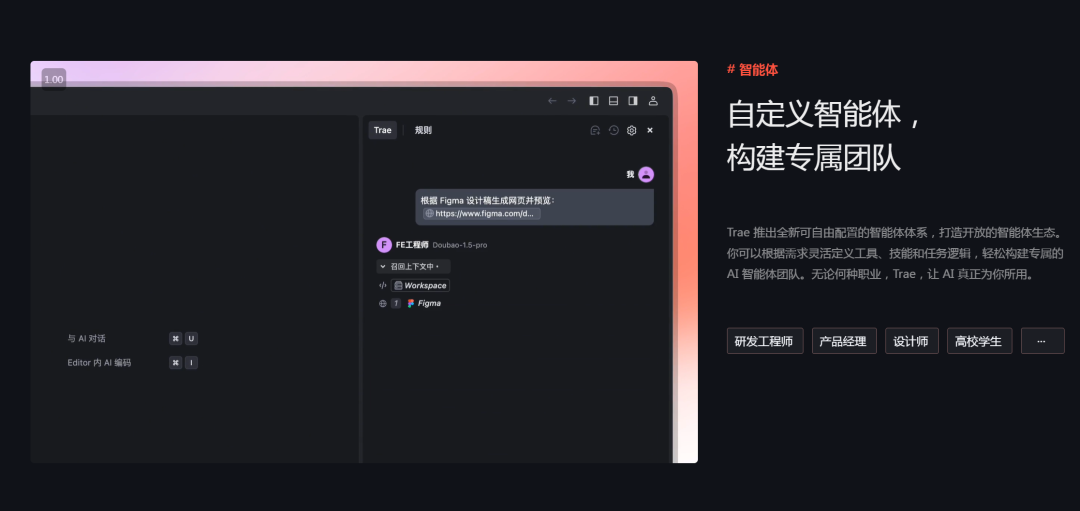Click the FE工程师 agent name
The width and height of the screenshot is (1080, 511).
click(412, 244)
